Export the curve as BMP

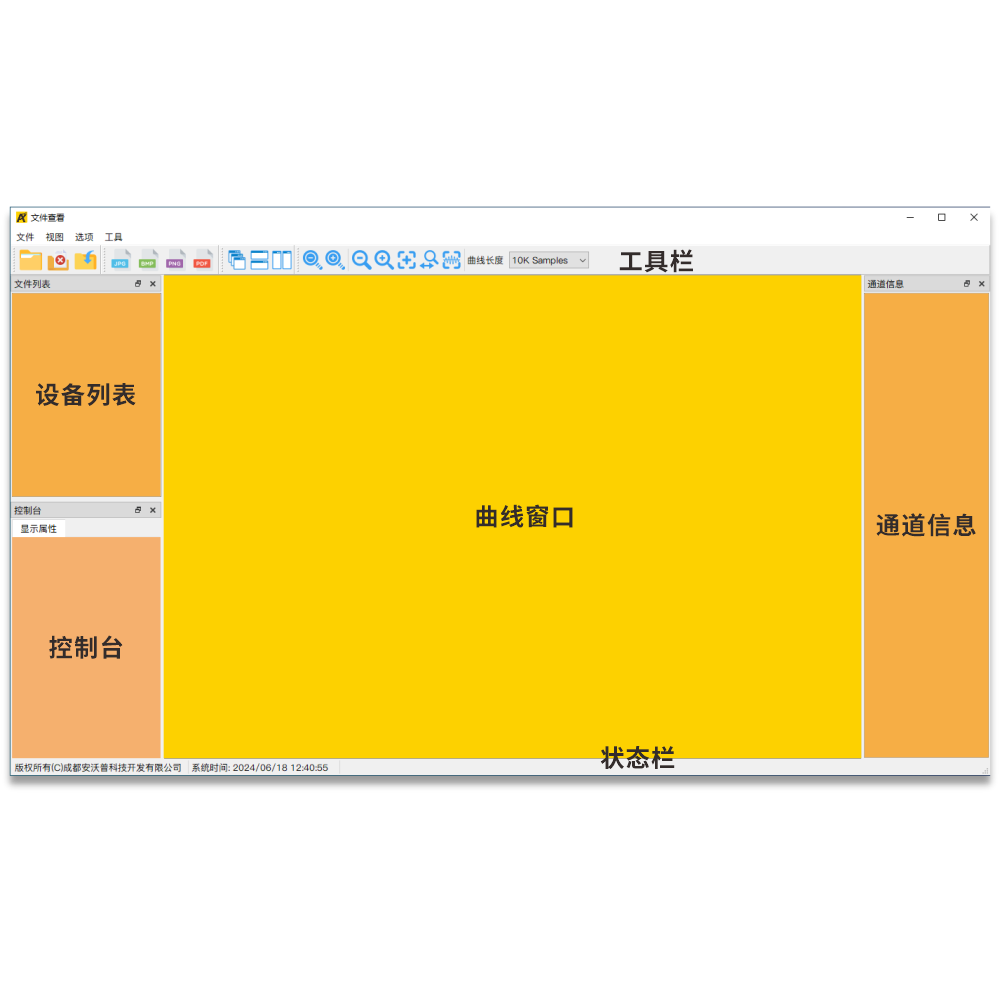click(x=147, y=260)
